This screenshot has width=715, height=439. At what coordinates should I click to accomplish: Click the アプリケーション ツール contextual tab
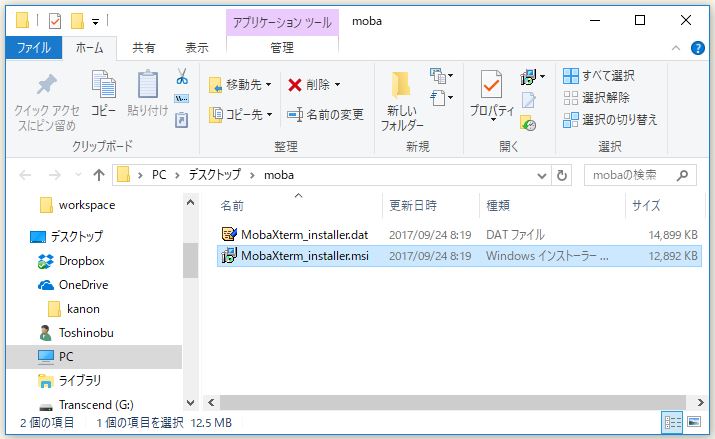pos(282,22)
